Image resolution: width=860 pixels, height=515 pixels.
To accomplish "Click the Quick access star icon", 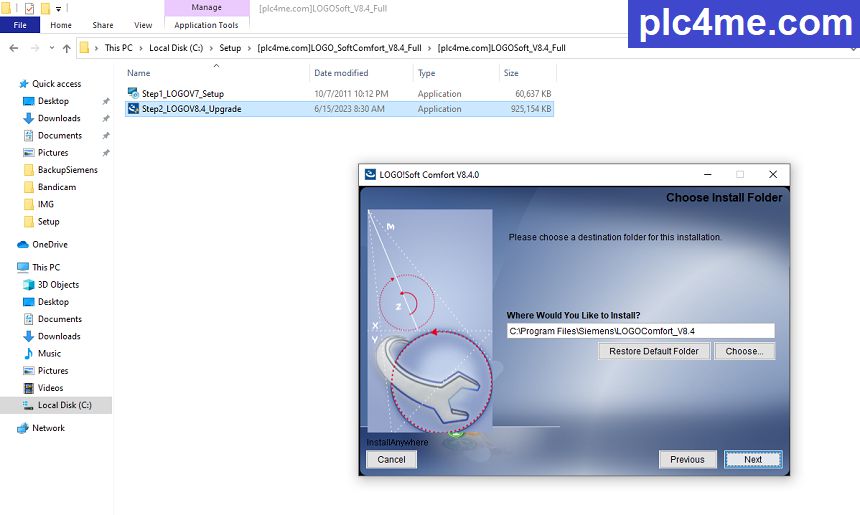I will (x=23, y=83).
